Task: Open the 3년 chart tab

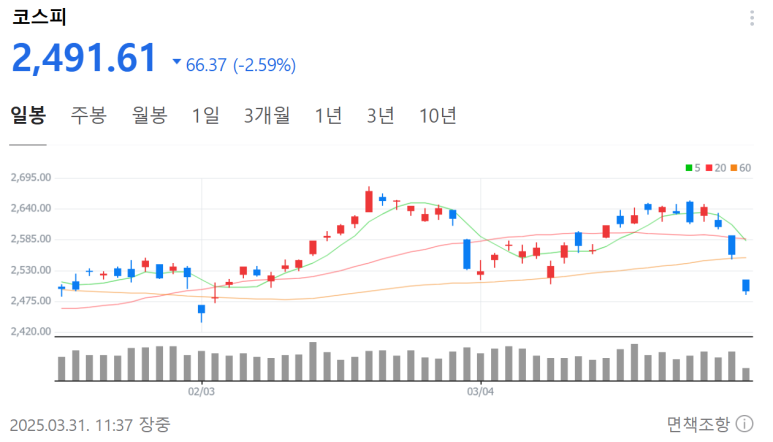Action: [381, 116]
